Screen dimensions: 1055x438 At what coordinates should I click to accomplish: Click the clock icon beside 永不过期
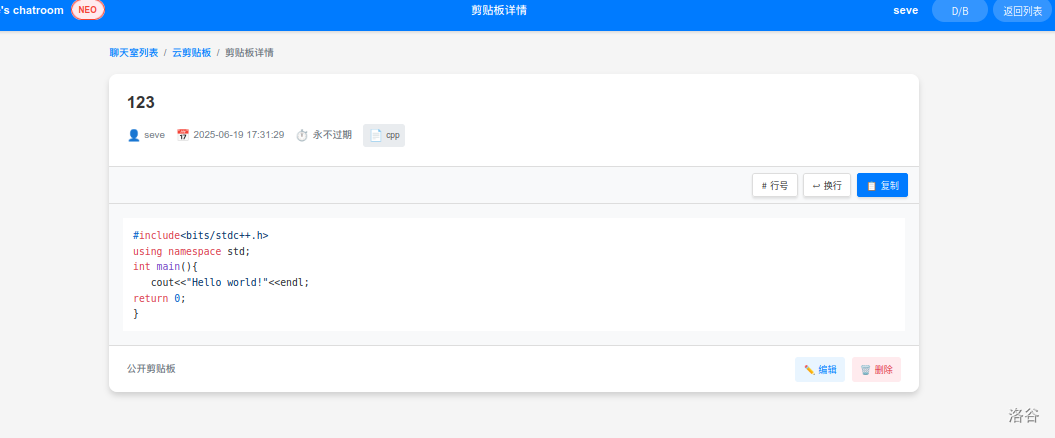click(x=302, y=135)
